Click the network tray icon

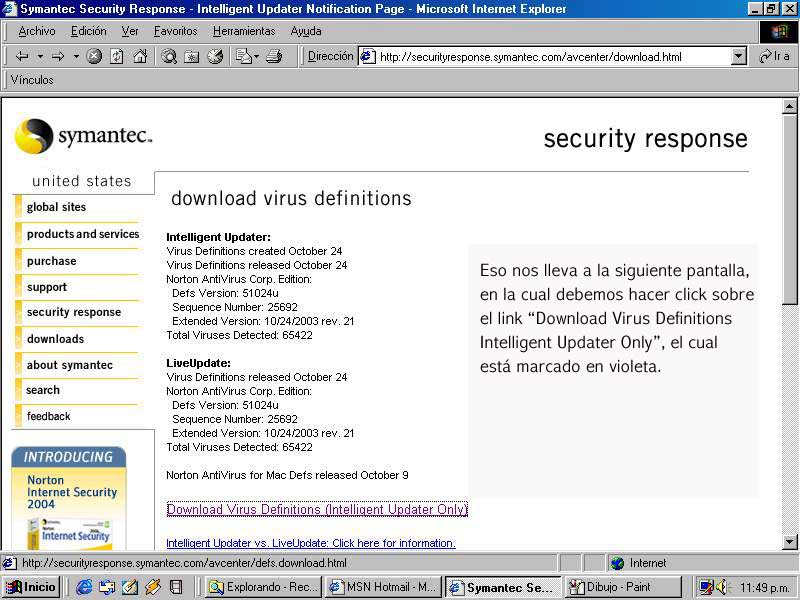707,588
